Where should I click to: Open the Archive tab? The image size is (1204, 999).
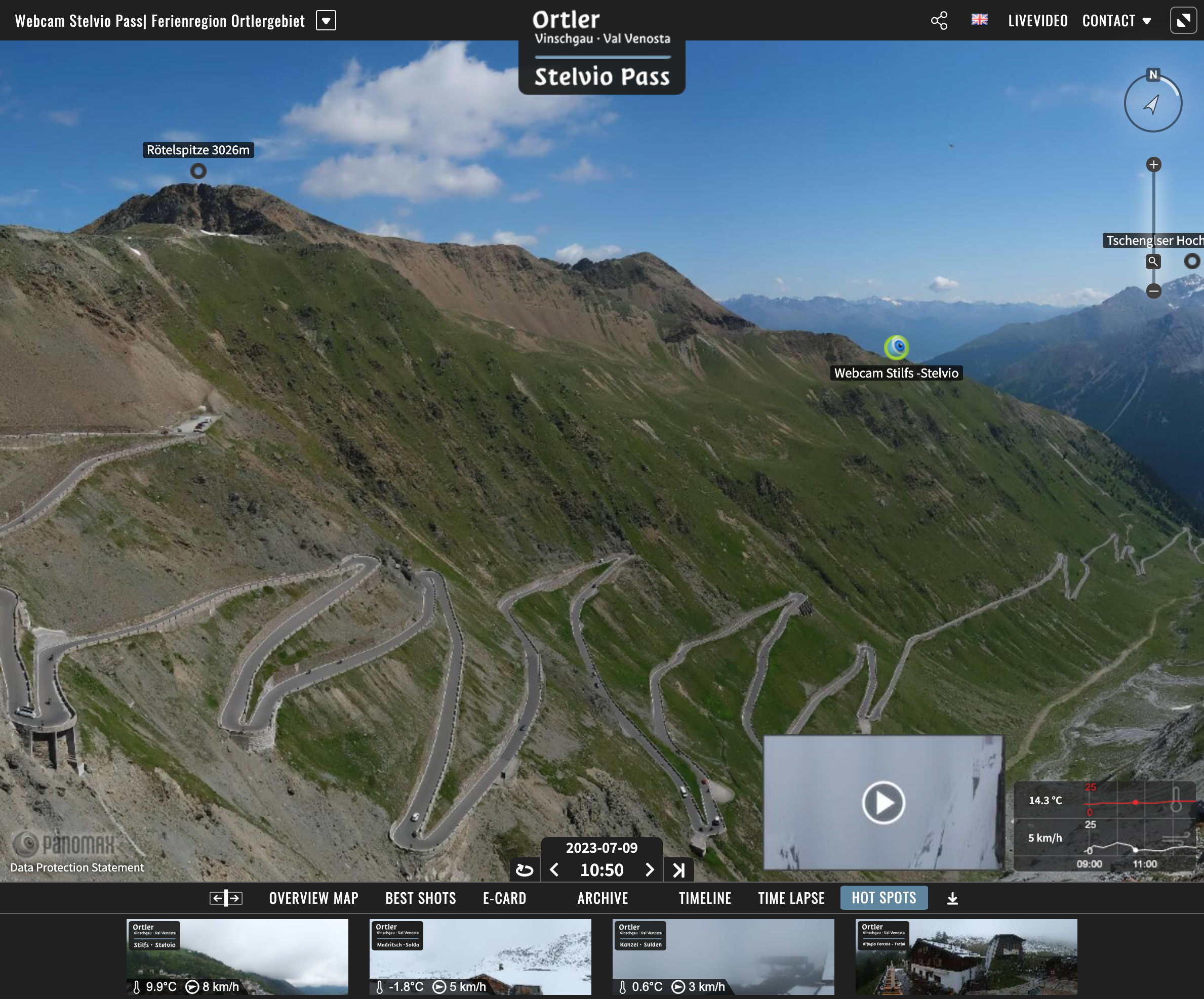603,898
